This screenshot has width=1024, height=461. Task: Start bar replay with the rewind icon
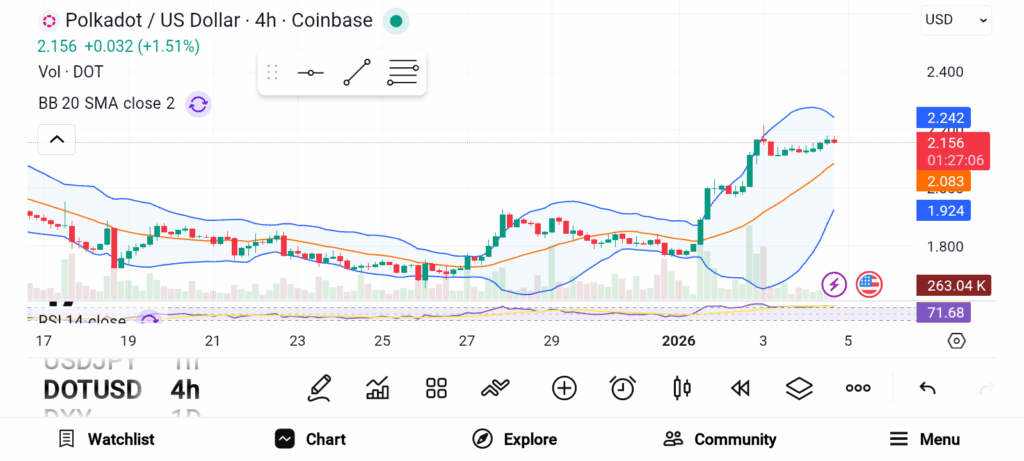[740, 388]
